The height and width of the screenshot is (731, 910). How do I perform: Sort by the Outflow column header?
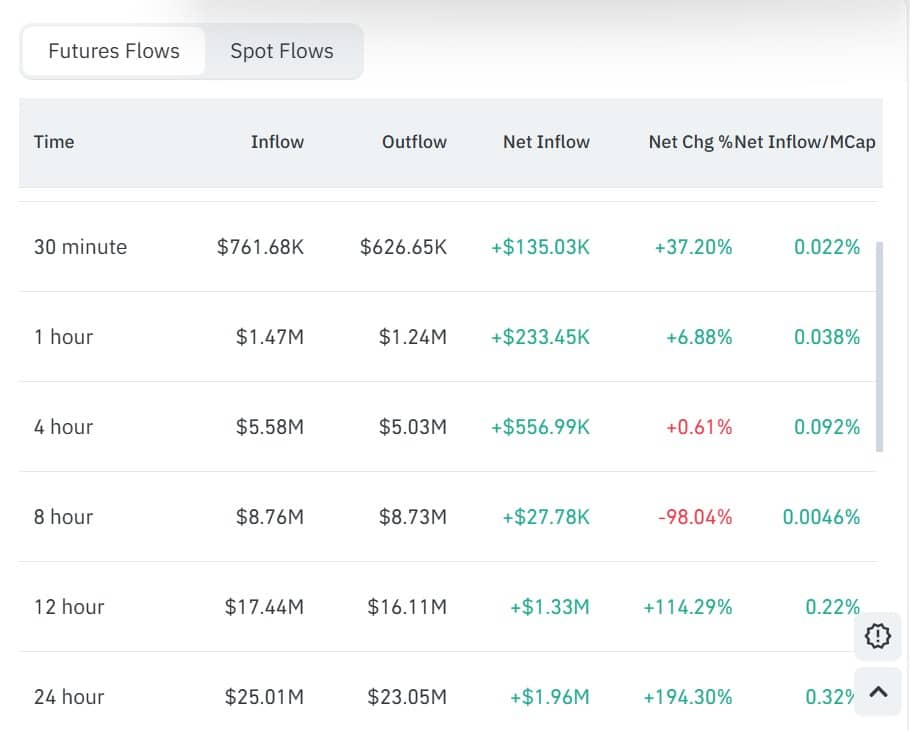pos(414,142)
